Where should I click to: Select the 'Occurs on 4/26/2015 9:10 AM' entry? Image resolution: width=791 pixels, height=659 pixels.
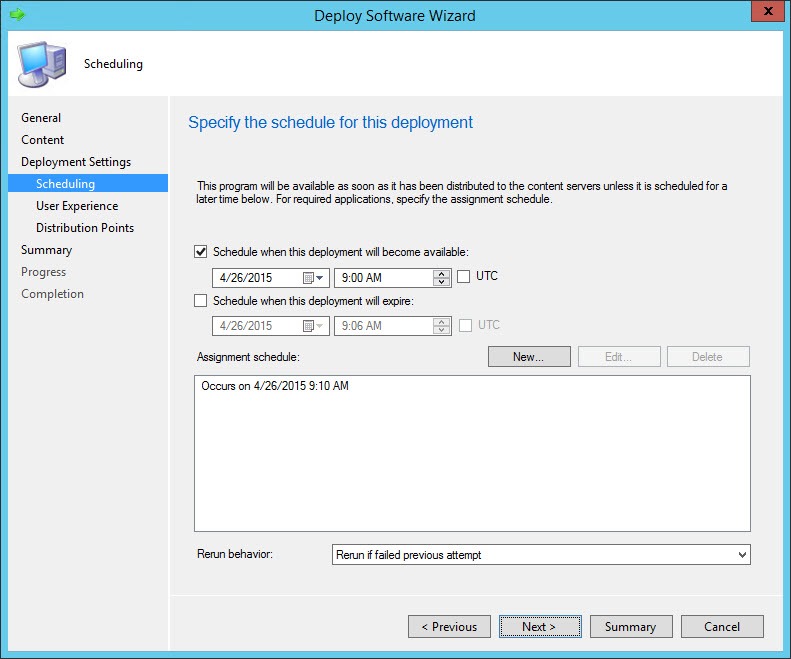click(275, 386)
